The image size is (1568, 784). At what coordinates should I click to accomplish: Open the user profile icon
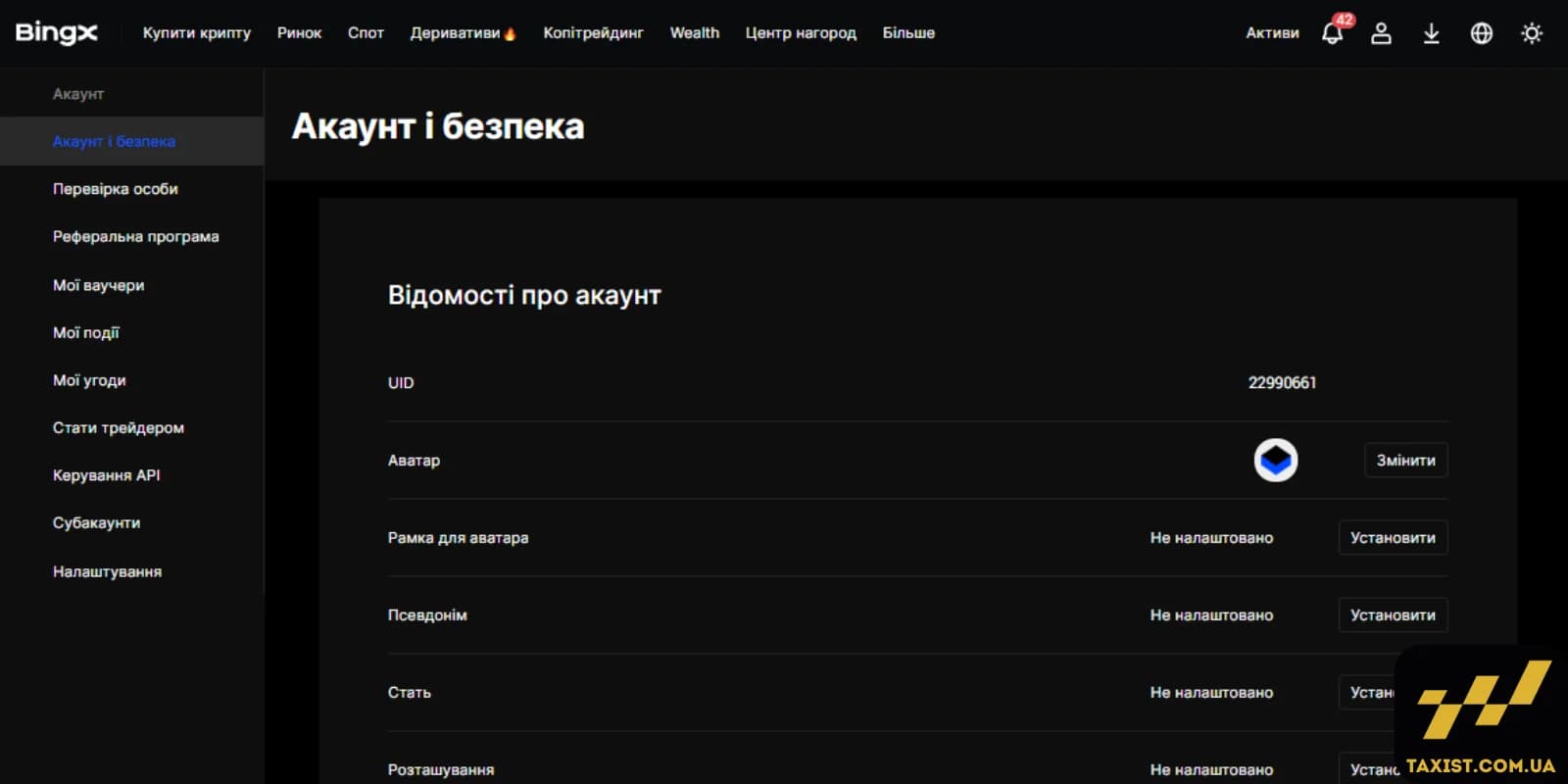pos(1381,33)
